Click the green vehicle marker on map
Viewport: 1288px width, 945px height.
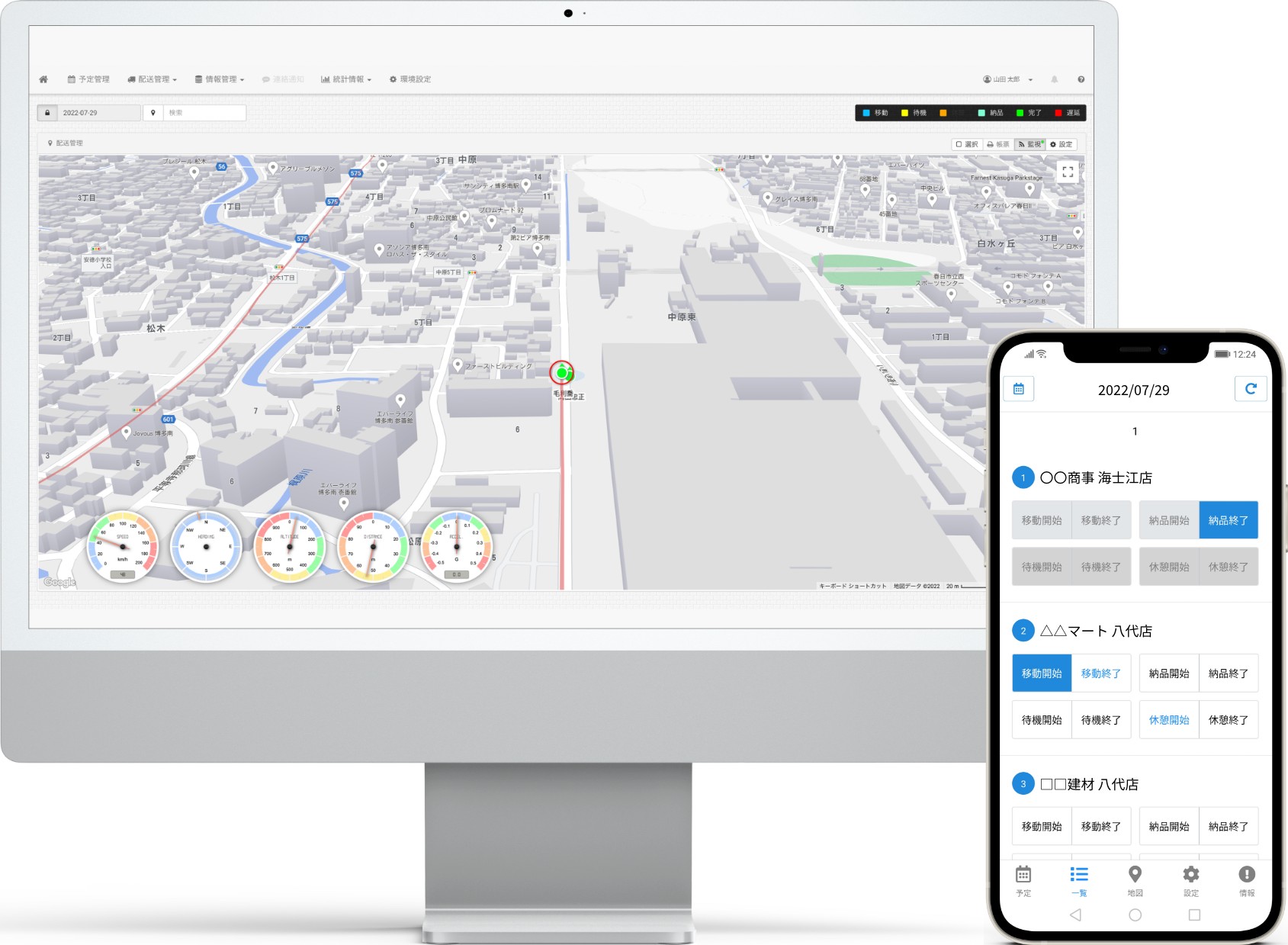click(x=562, y=373)
